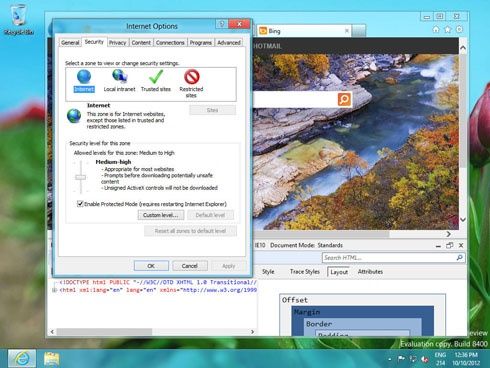Show hidden tray icons arrow

coord(390,359)
